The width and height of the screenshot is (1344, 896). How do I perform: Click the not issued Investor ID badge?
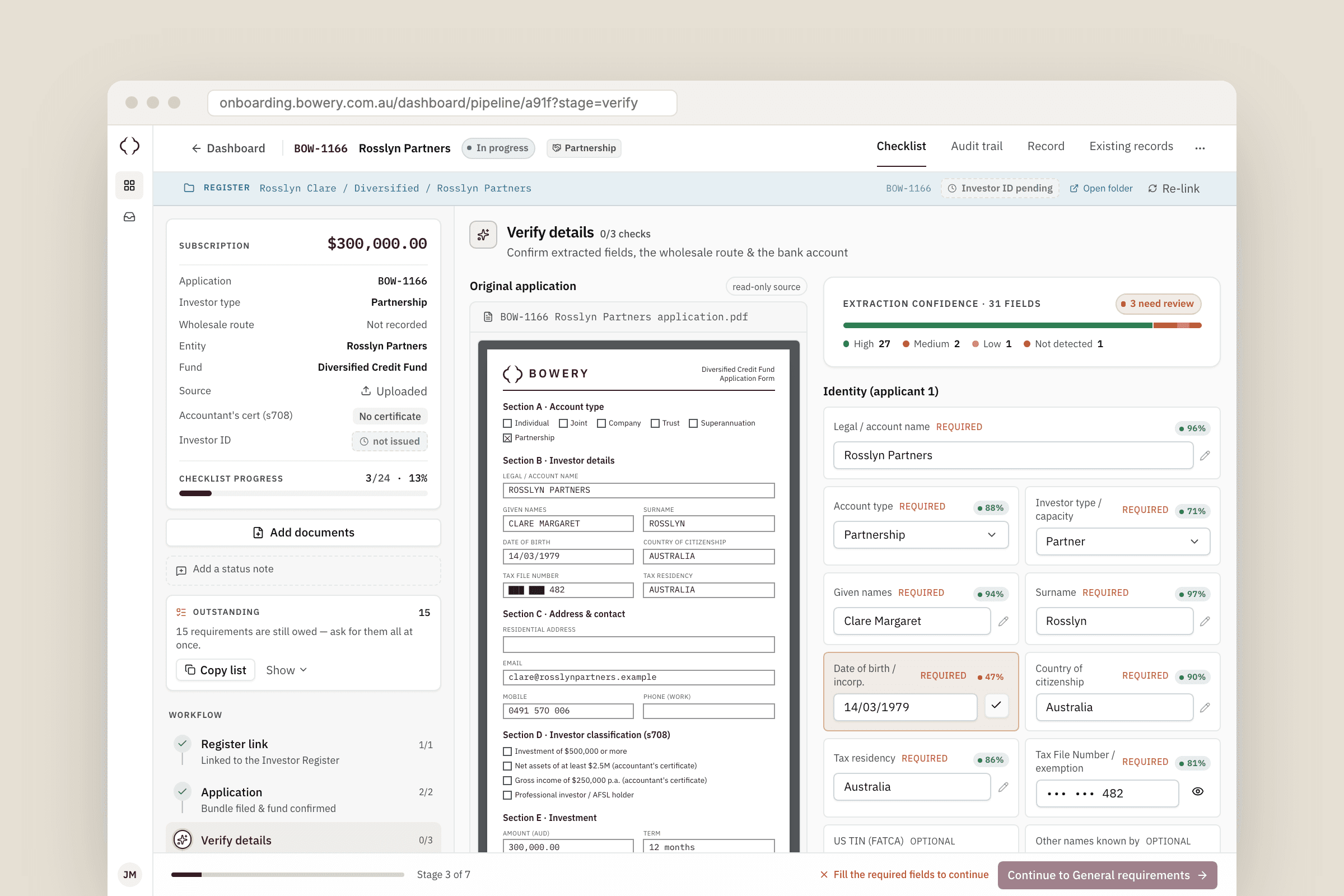[x=389, y=441]
